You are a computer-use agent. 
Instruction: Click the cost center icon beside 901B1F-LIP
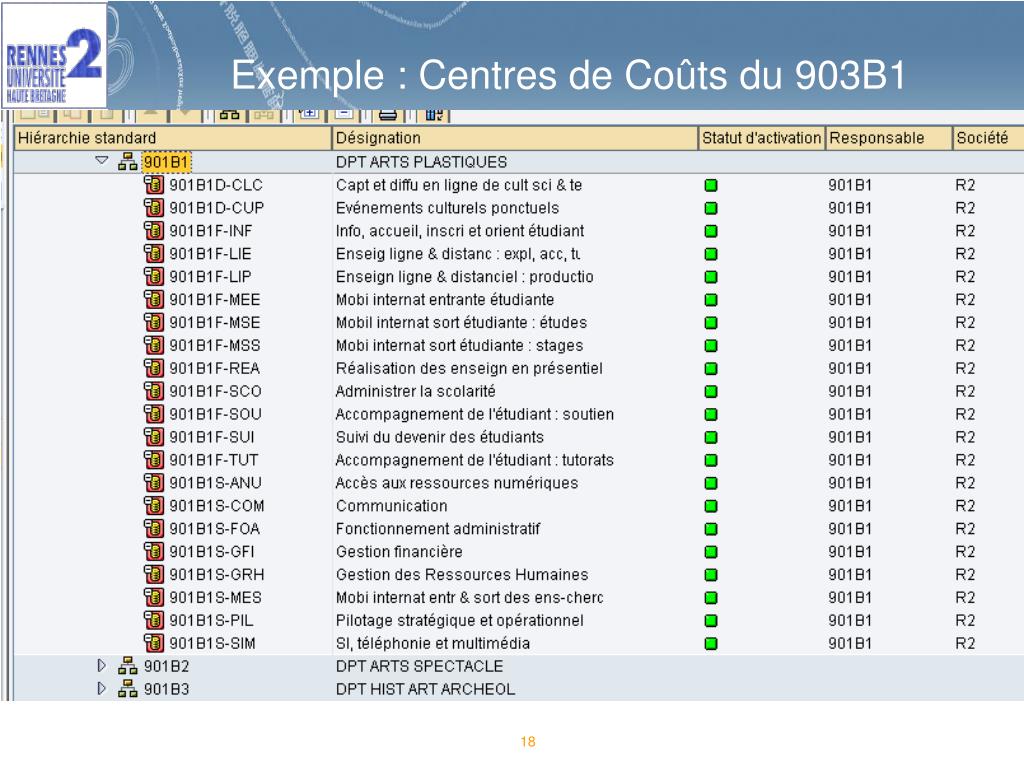click(153, 276)
